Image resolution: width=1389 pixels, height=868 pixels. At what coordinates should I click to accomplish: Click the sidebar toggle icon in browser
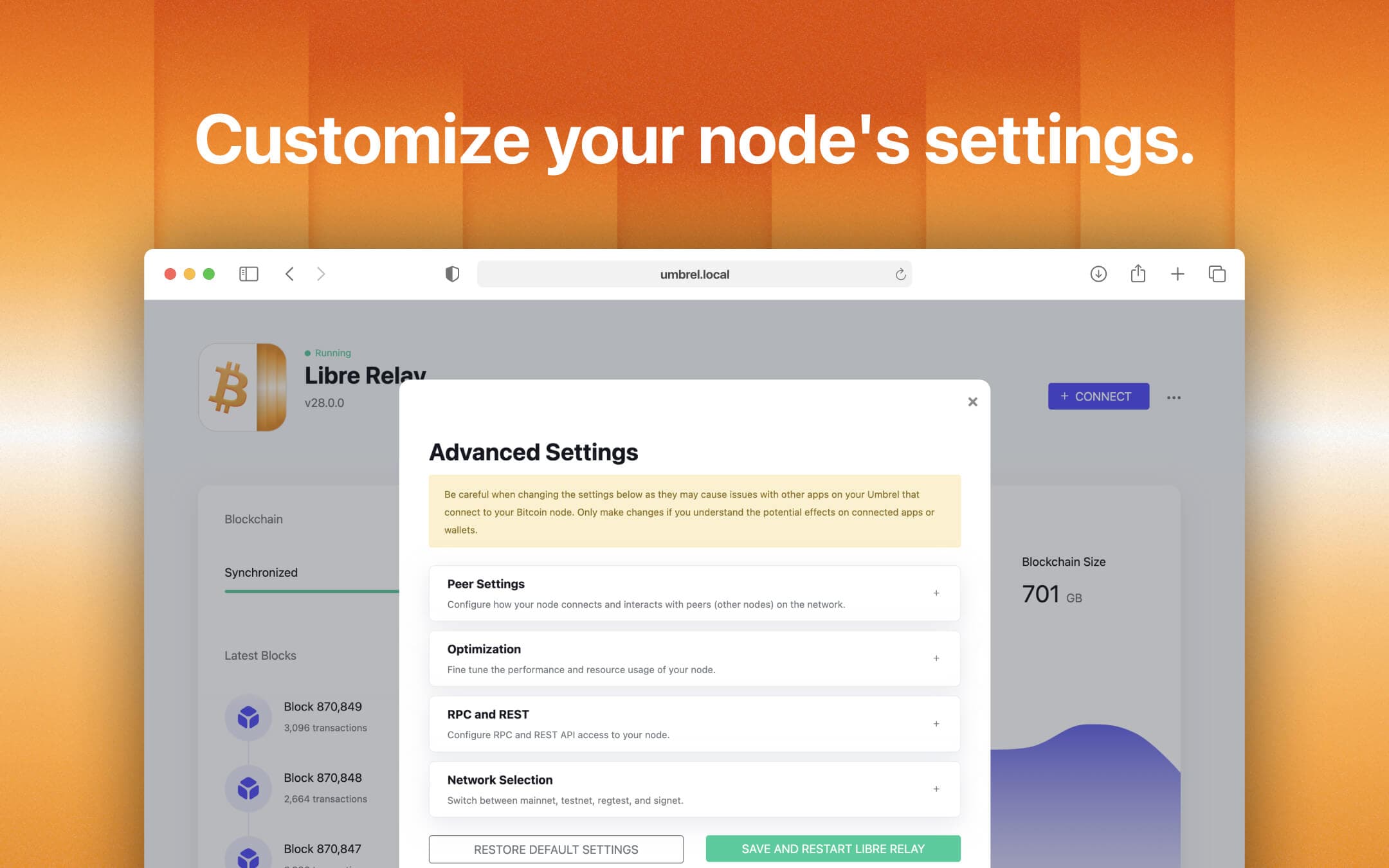[x=249, y=273]
